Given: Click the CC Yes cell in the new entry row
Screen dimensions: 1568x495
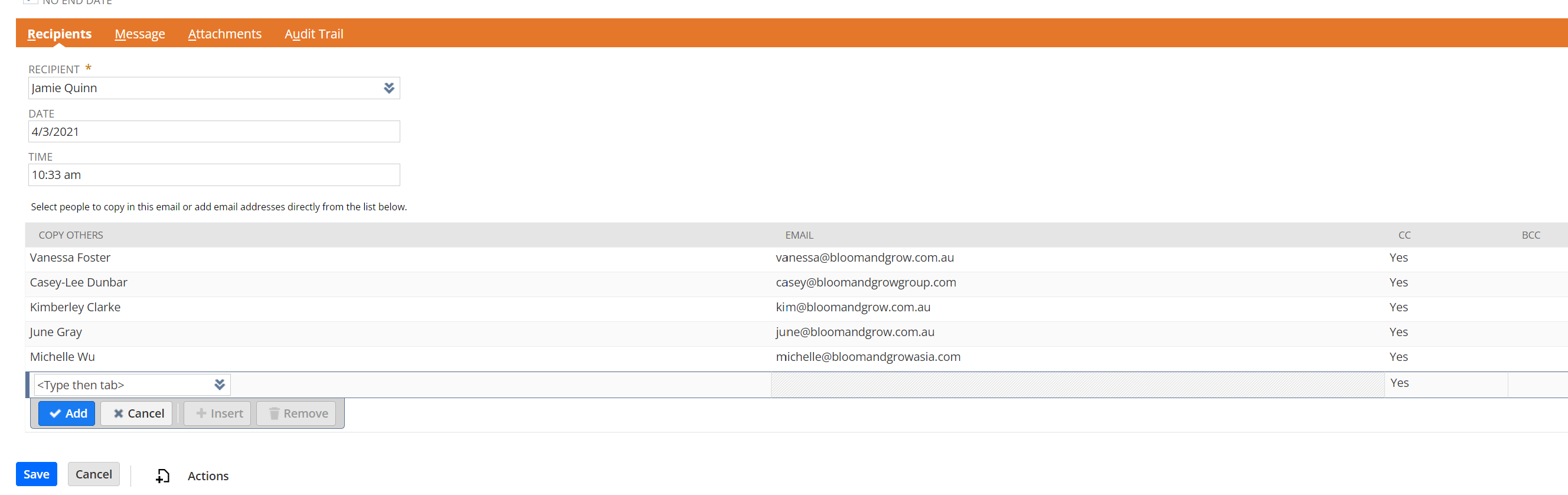Looking at the screenshot, I should click(1446, 383).
